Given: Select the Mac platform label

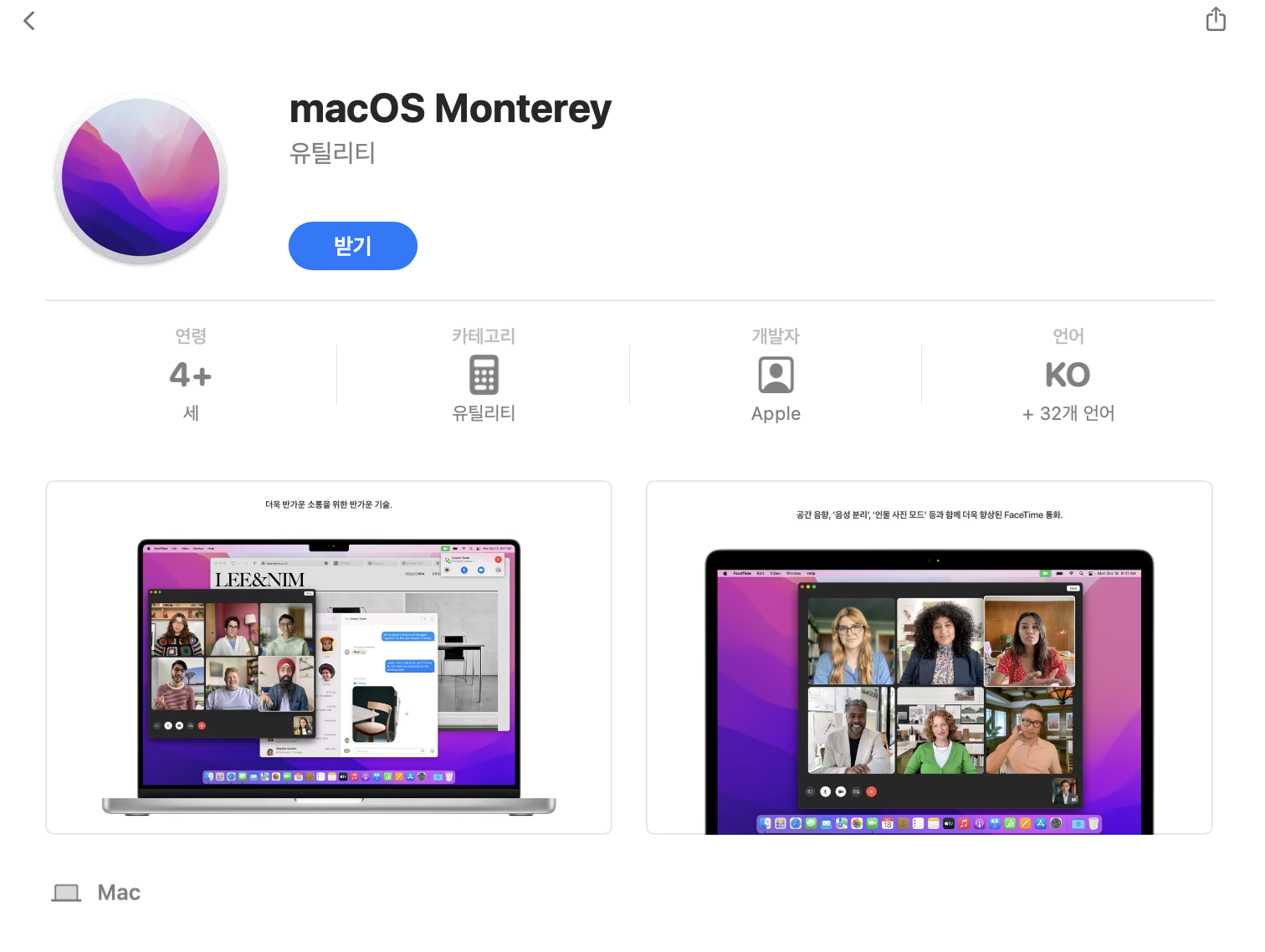Looking at the screenshot, I should point(119,893).
